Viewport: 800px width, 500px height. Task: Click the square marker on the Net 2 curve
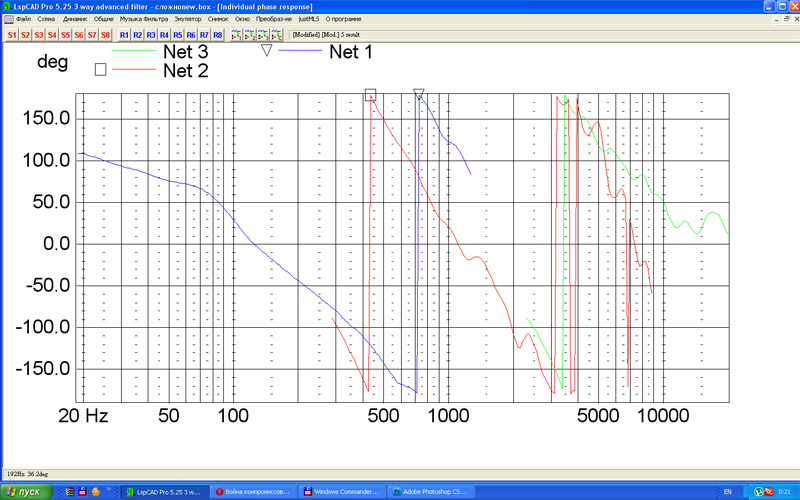[x=370, y=94]
